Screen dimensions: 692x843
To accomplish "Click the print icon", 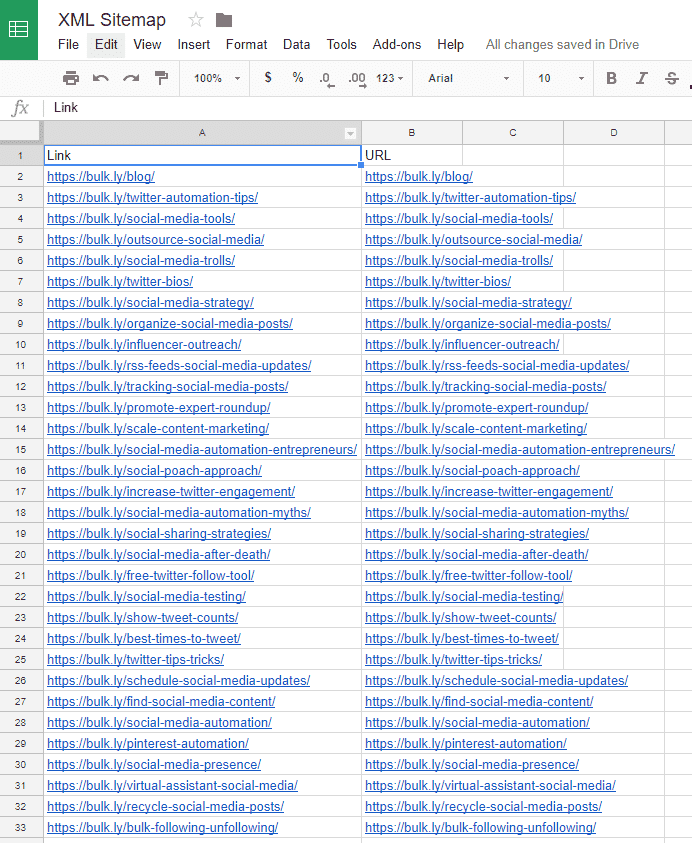I will click(x=71, y=78).
